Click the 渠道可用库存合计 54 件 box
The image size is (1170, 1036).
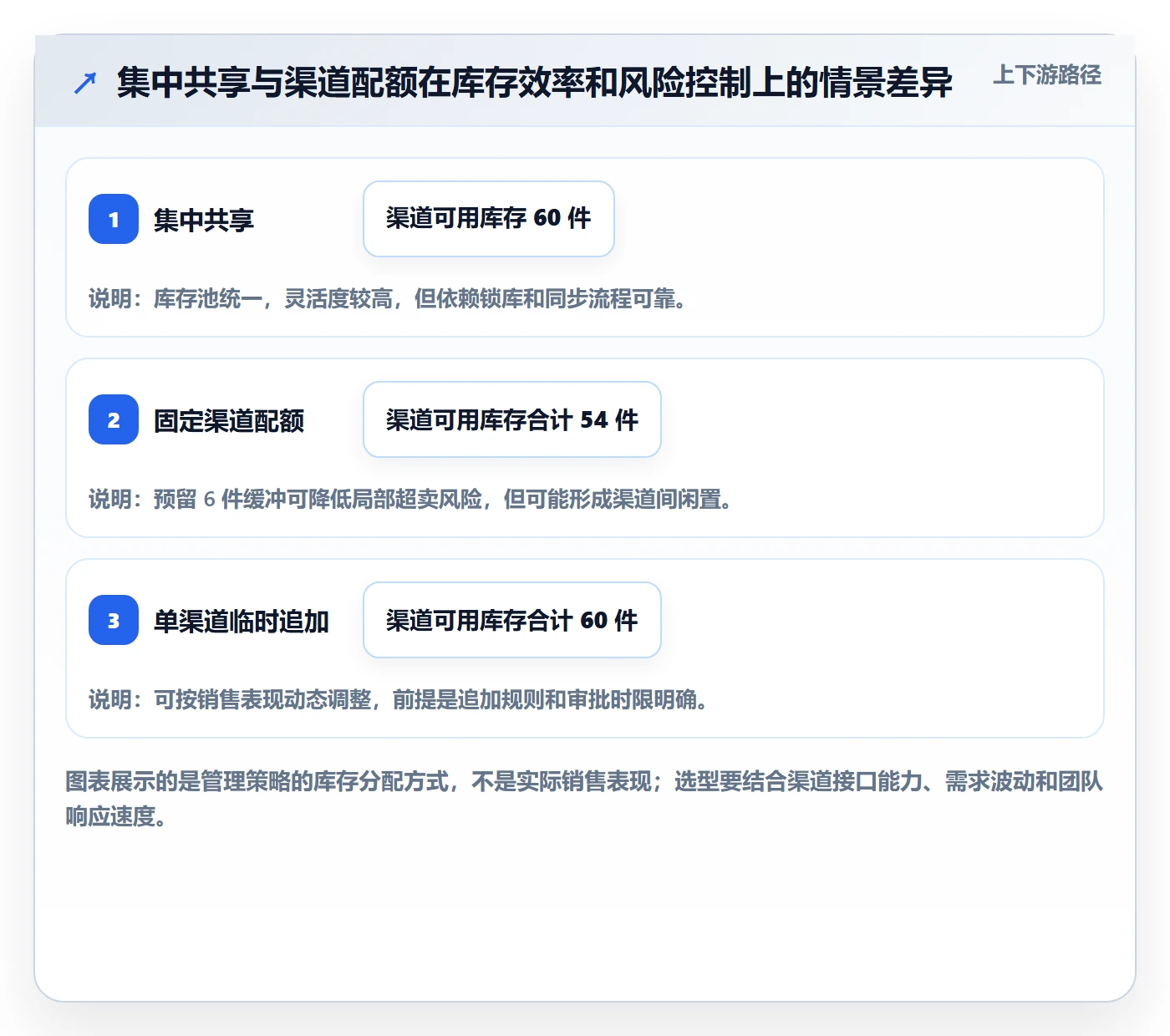coord(512,419)
